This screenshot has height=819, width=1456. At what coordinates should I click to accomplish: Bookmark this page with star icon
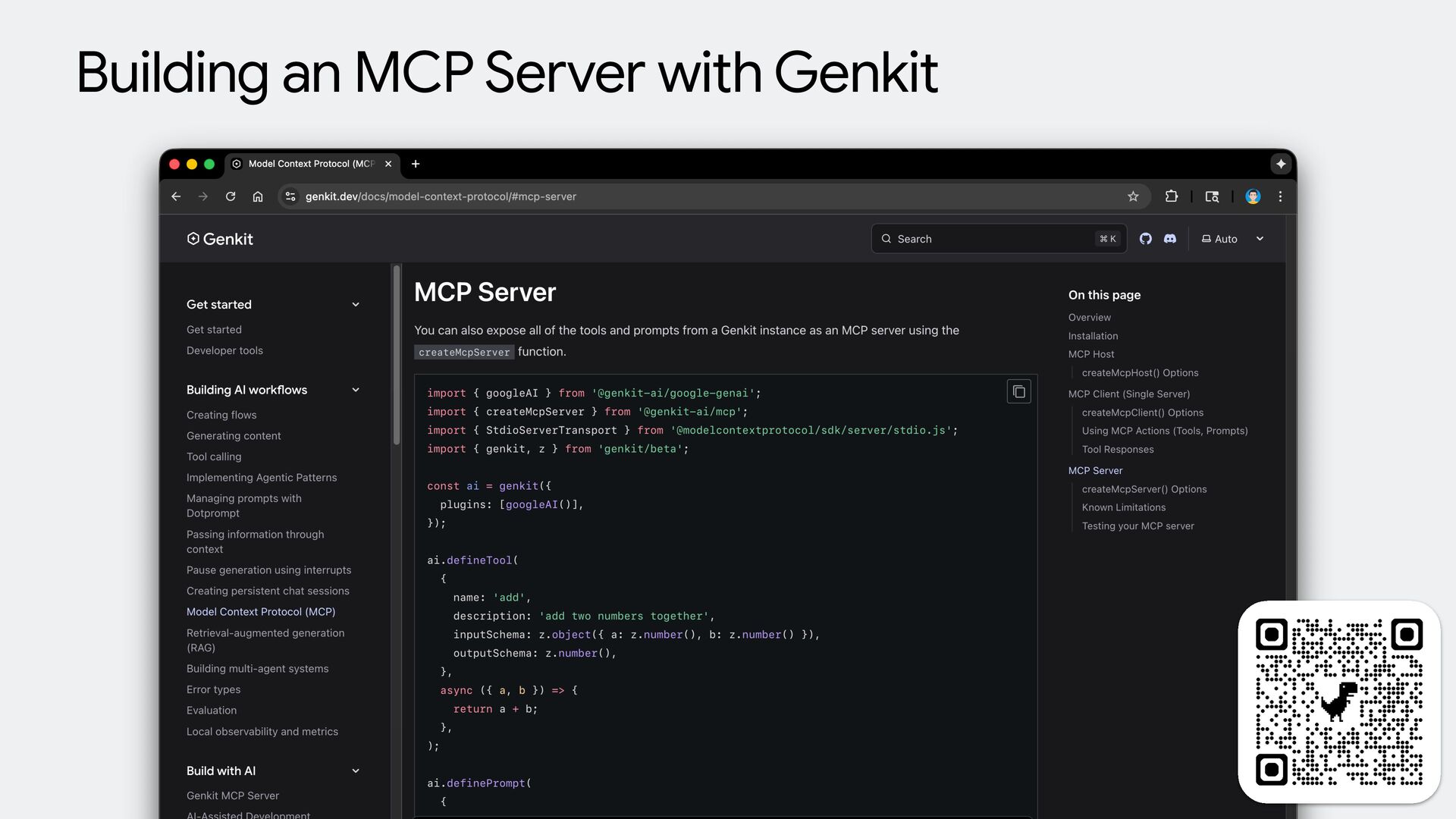[1133, 196]
